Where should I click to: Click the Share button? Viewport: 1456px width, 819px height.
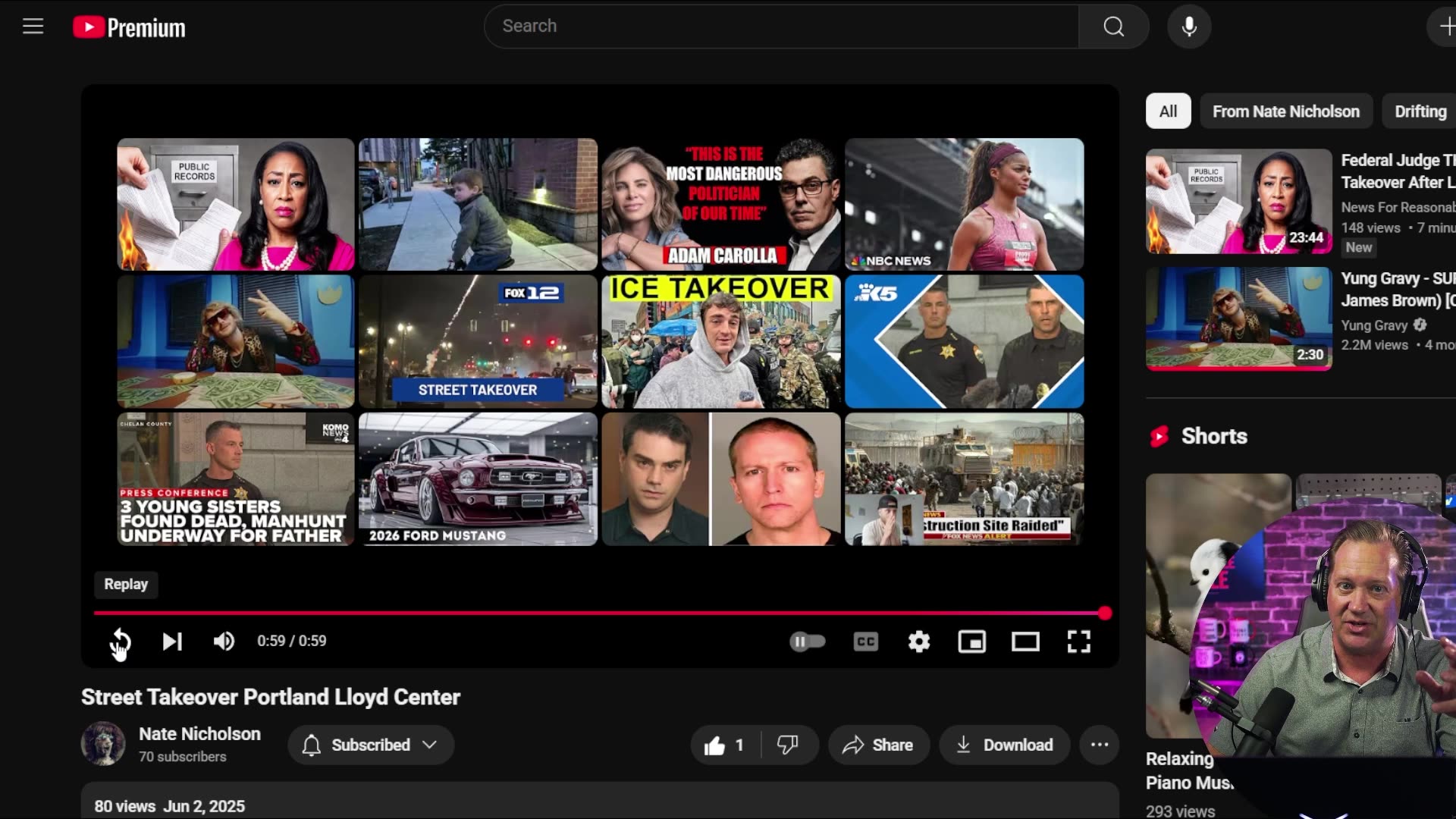click(878, 745)
